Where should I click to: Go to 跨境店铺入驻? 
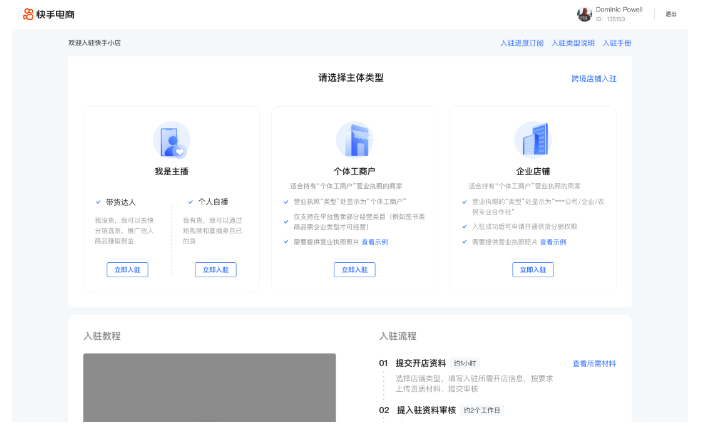point(593,78)
